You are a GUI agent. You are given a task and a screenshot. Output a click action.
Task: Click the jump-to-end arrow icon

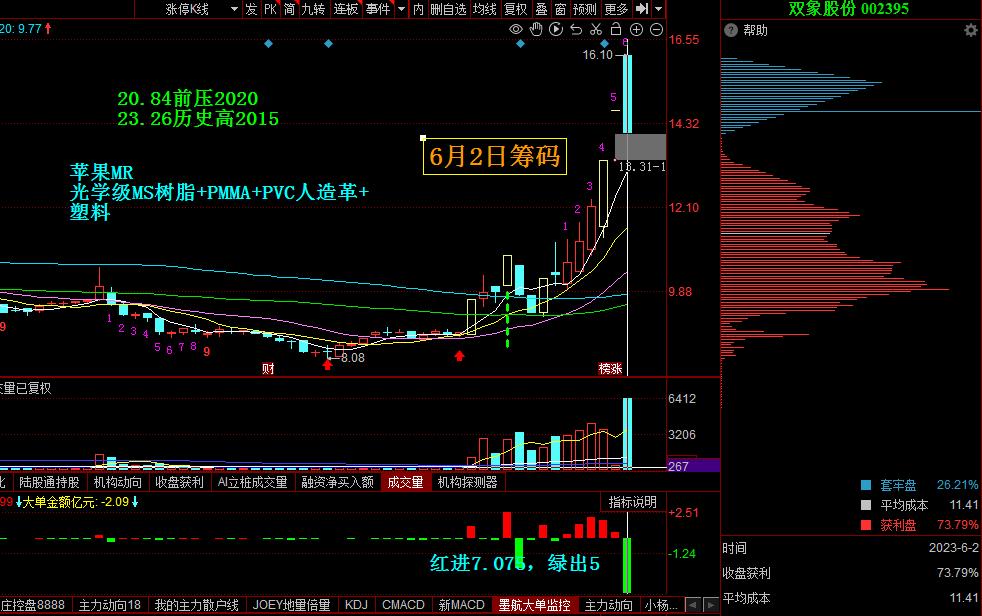click(642, 9)
